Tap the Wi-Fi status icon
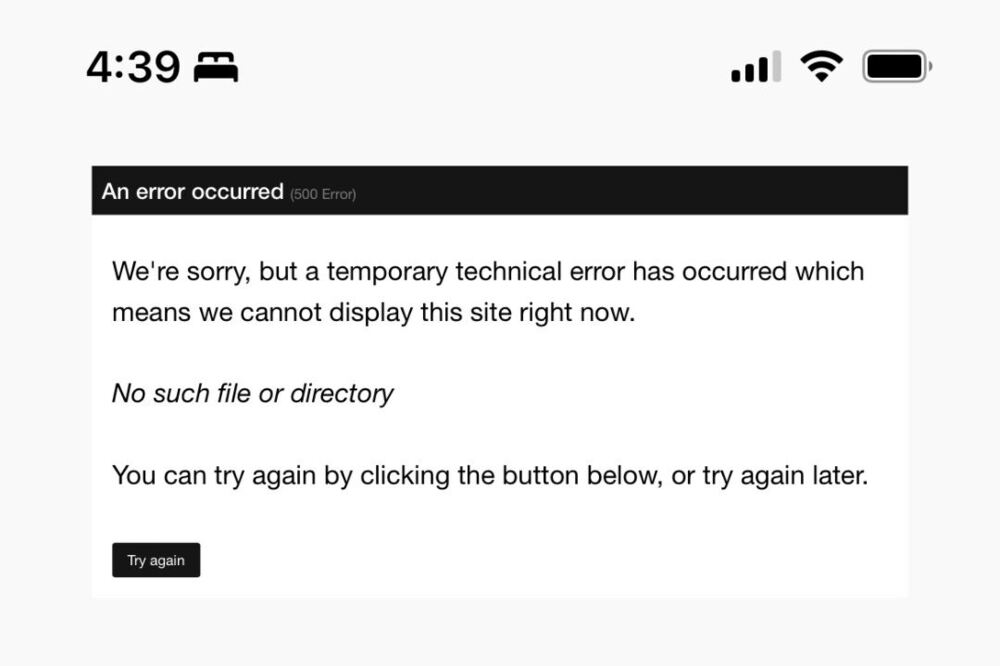The width and height of the screenshot is (1000, 666). (821, 67)
